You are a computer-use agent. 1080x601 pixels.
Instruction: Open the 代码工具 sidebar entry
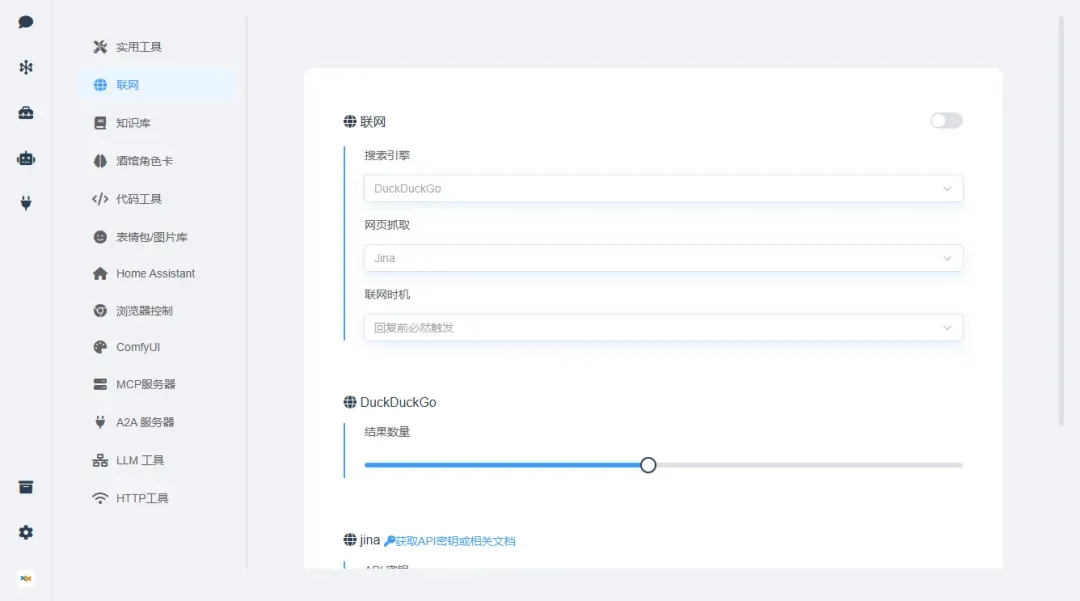pos(138,199)
